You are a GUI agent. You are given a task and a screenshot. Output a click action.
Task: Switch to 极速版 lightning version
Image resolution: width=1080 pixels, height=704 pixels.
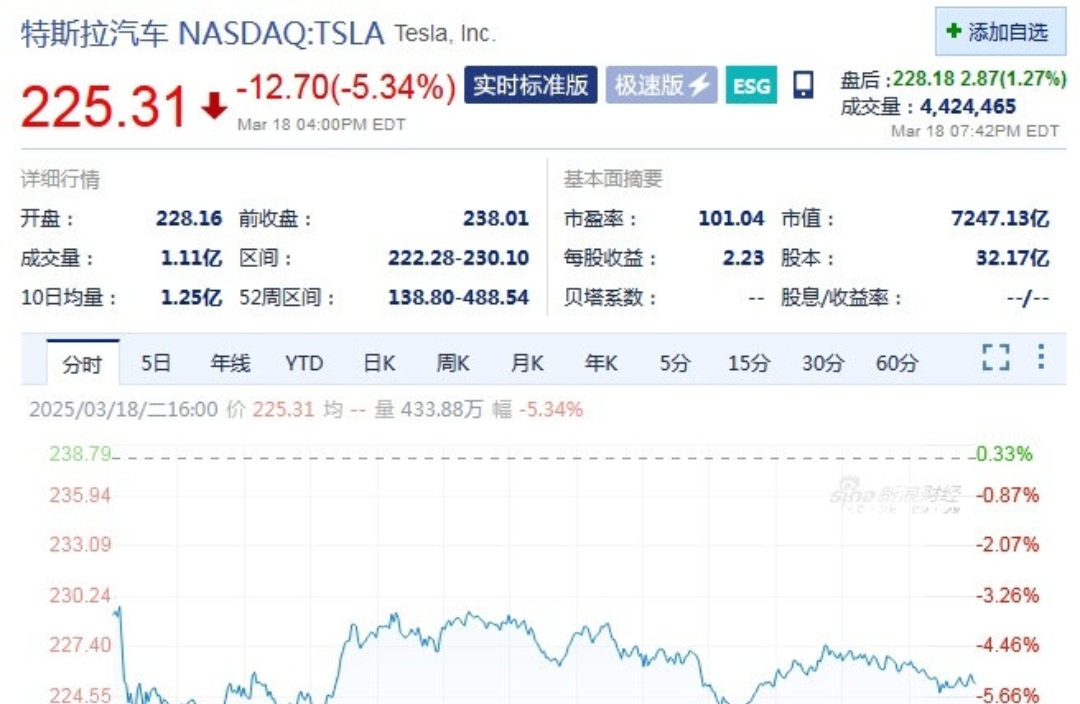pos(661,85)
